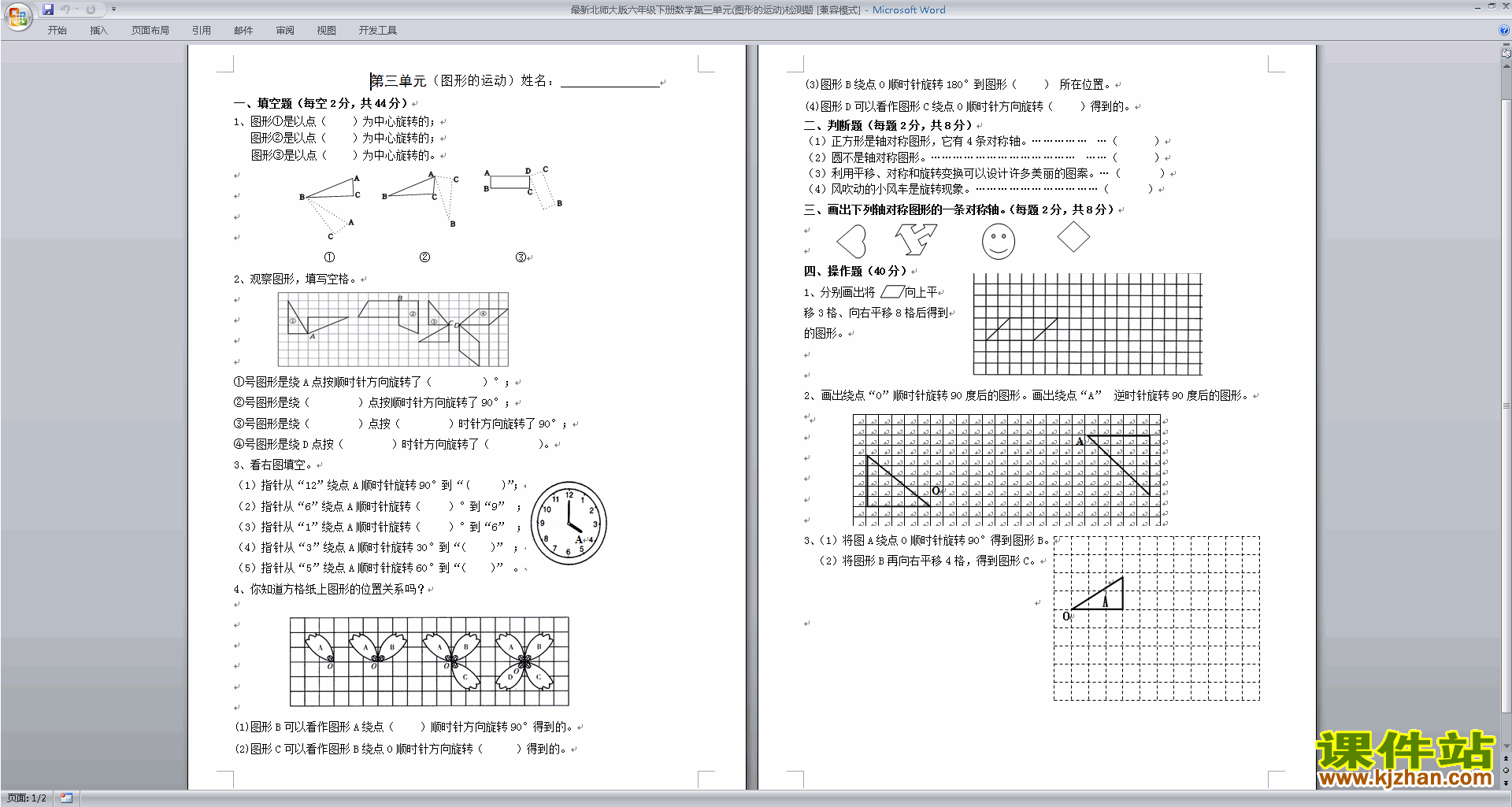The image size is (1512, 807).
Task: Open the 邮件 tab
Action: (243, 30)
